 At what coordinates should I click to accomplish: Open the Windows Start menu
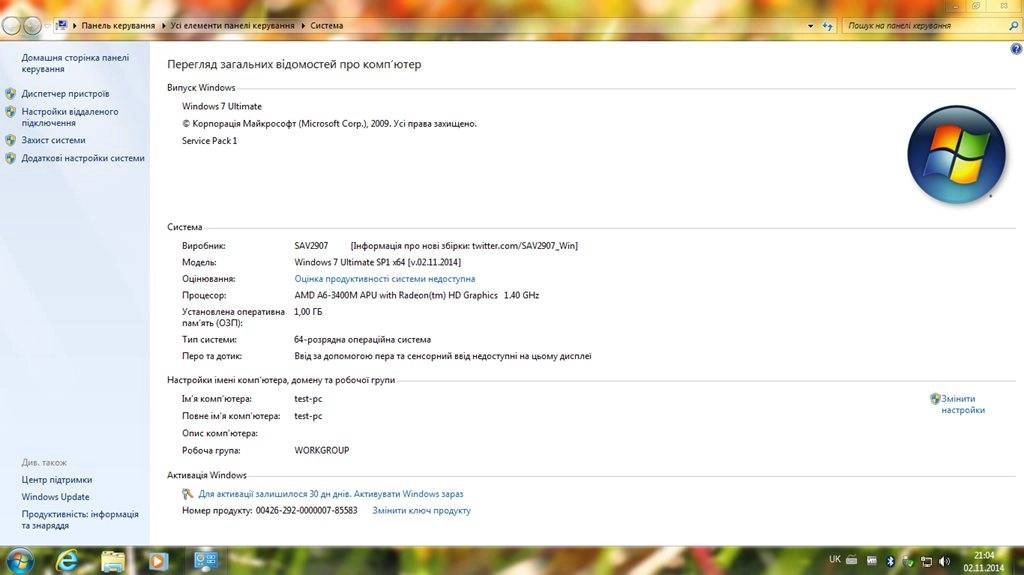pyautogui.click(x=19, y=561)
